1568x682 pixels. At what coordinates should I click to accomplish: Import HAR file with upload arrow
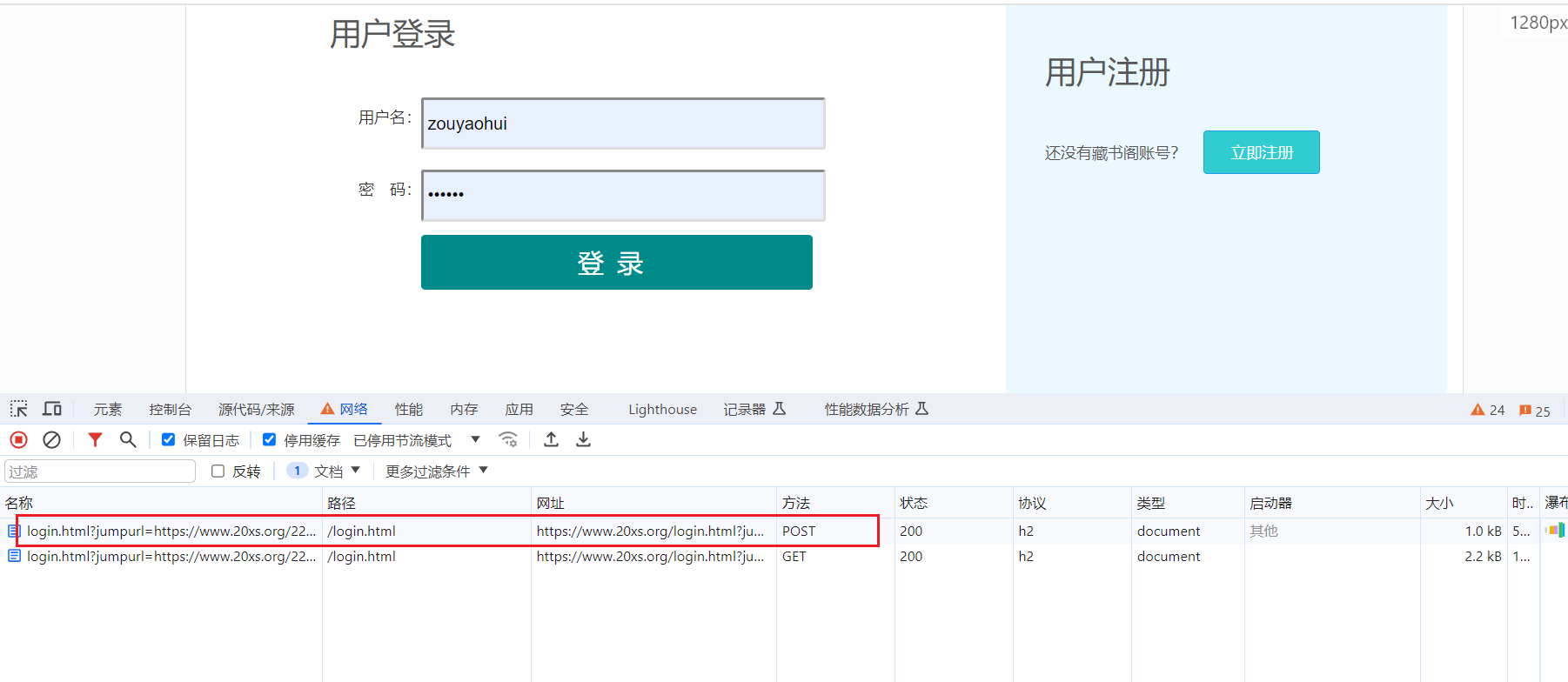pyautogui.click(x=551, y=440)
